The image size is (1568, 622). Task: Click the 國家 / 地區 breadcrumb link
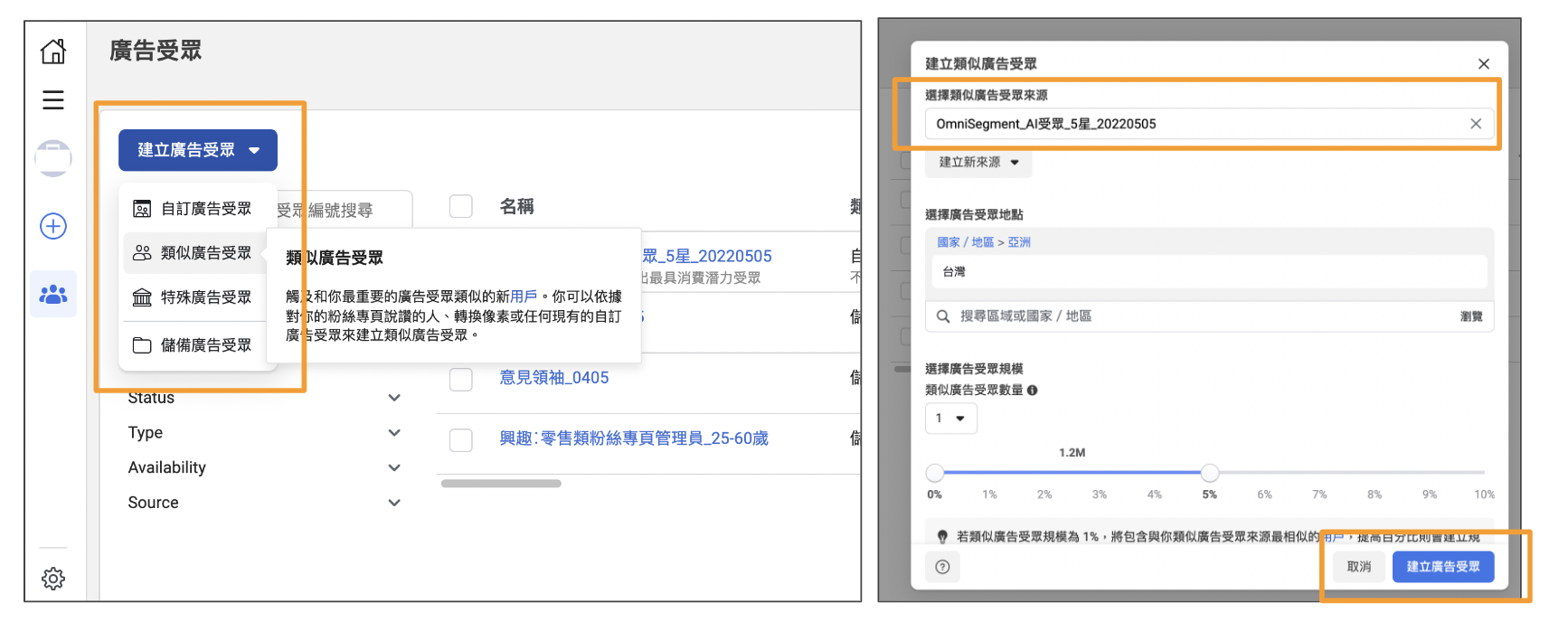pyautogui.click(x=966, y=242)
